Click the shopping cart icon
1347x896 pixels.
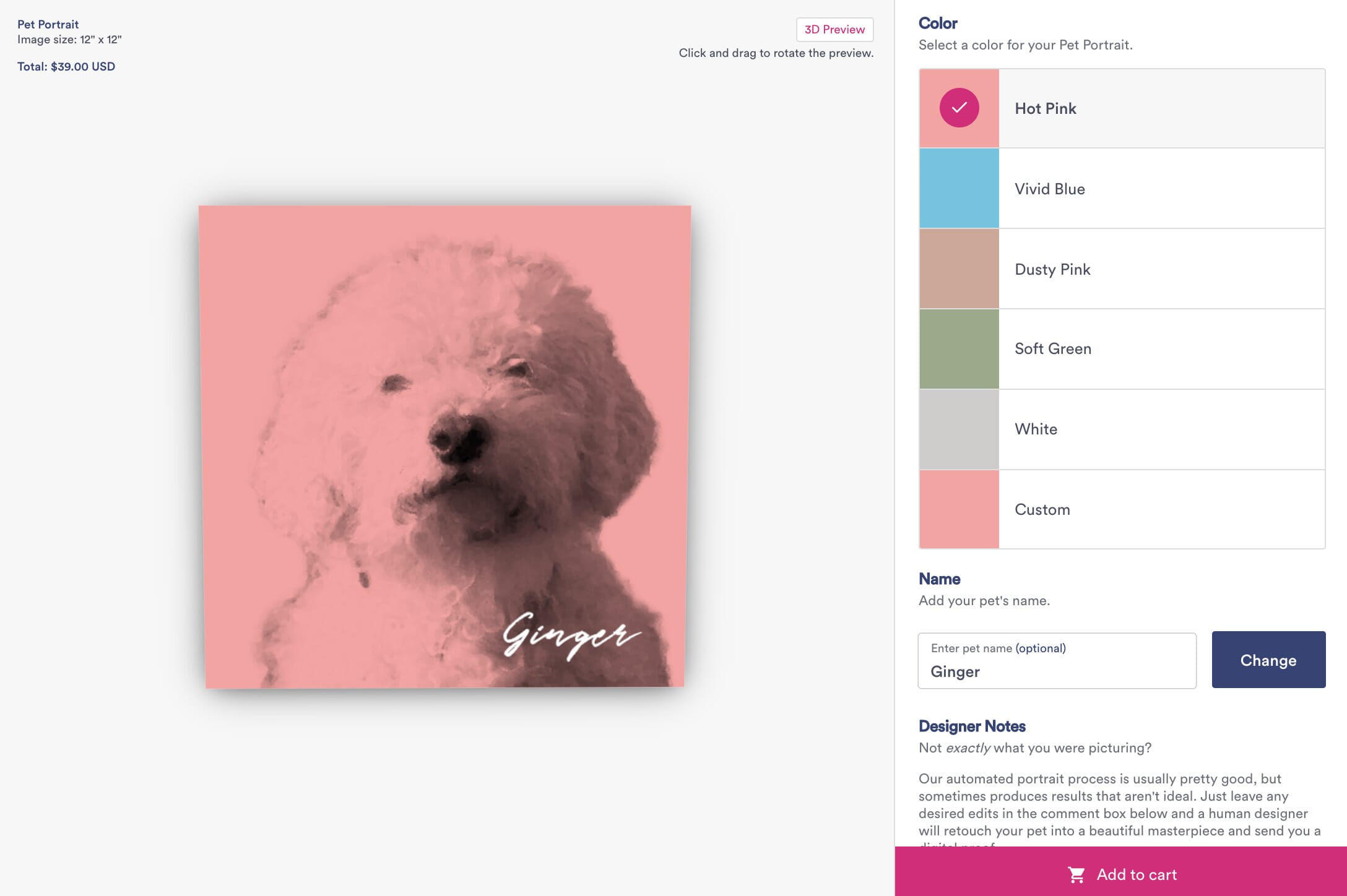tap(1075, 875)
